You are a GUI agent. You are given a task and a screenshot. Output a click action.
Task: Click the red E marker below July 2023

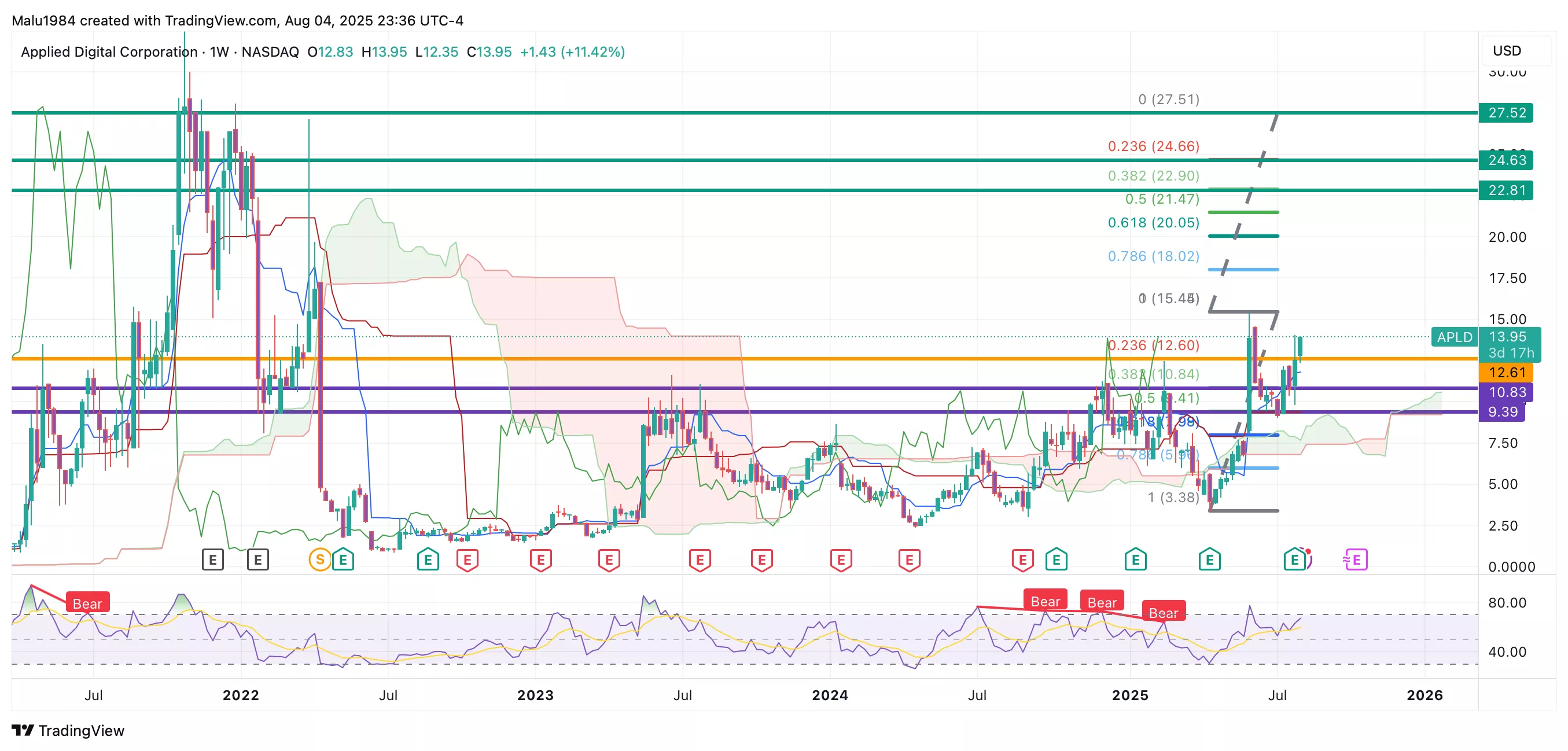tap(700, 559)
